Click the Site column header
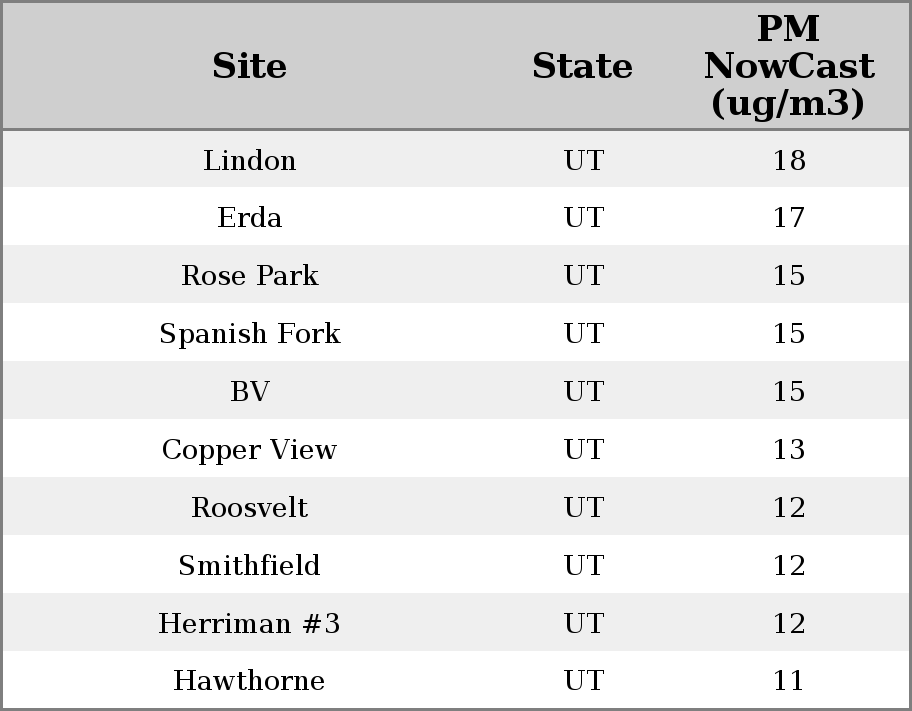The image size is (912, 711). pyautogui.click(x=249, y=67)
